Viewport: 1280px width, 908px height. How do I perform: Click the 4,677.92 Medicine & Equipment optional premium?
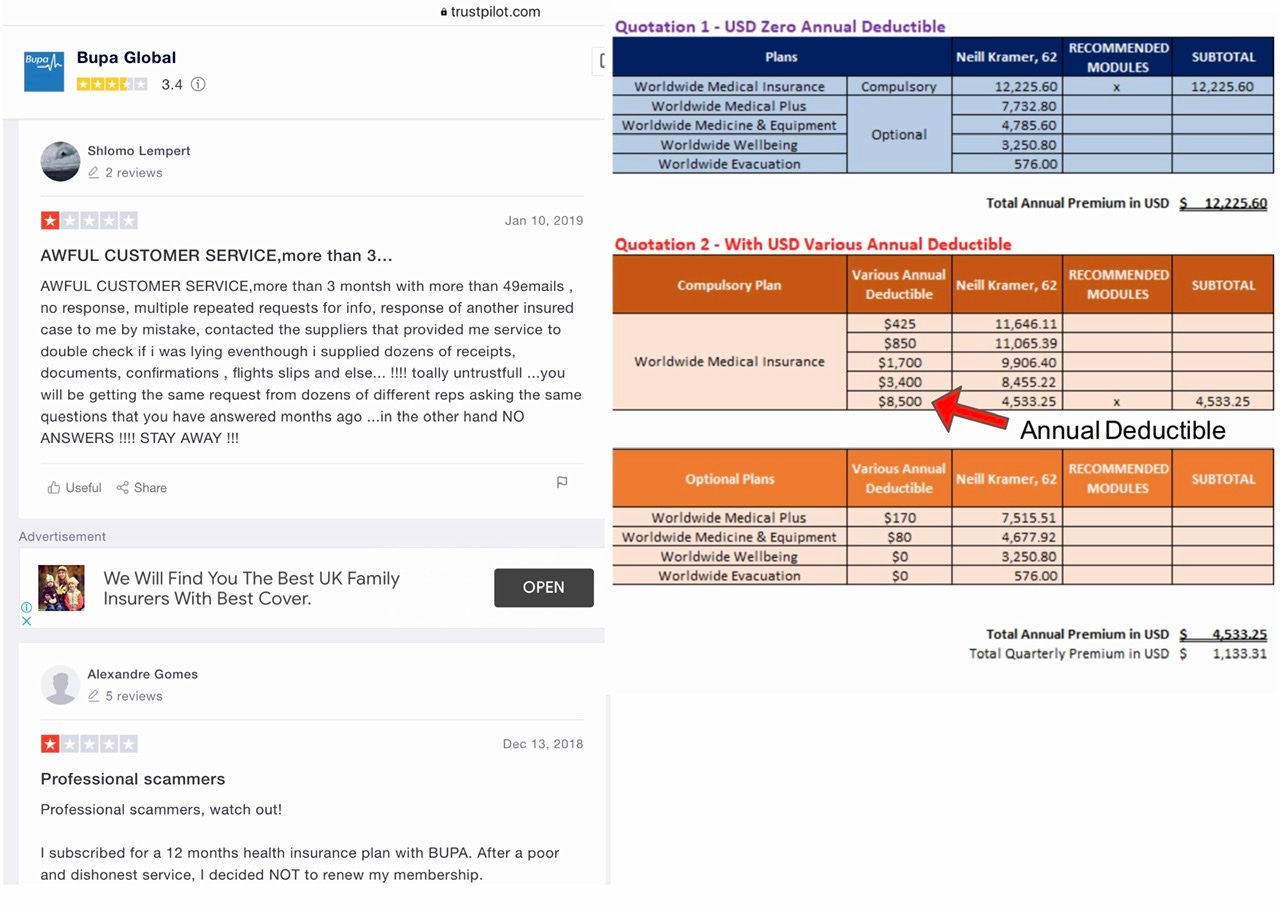point(1005,537)
